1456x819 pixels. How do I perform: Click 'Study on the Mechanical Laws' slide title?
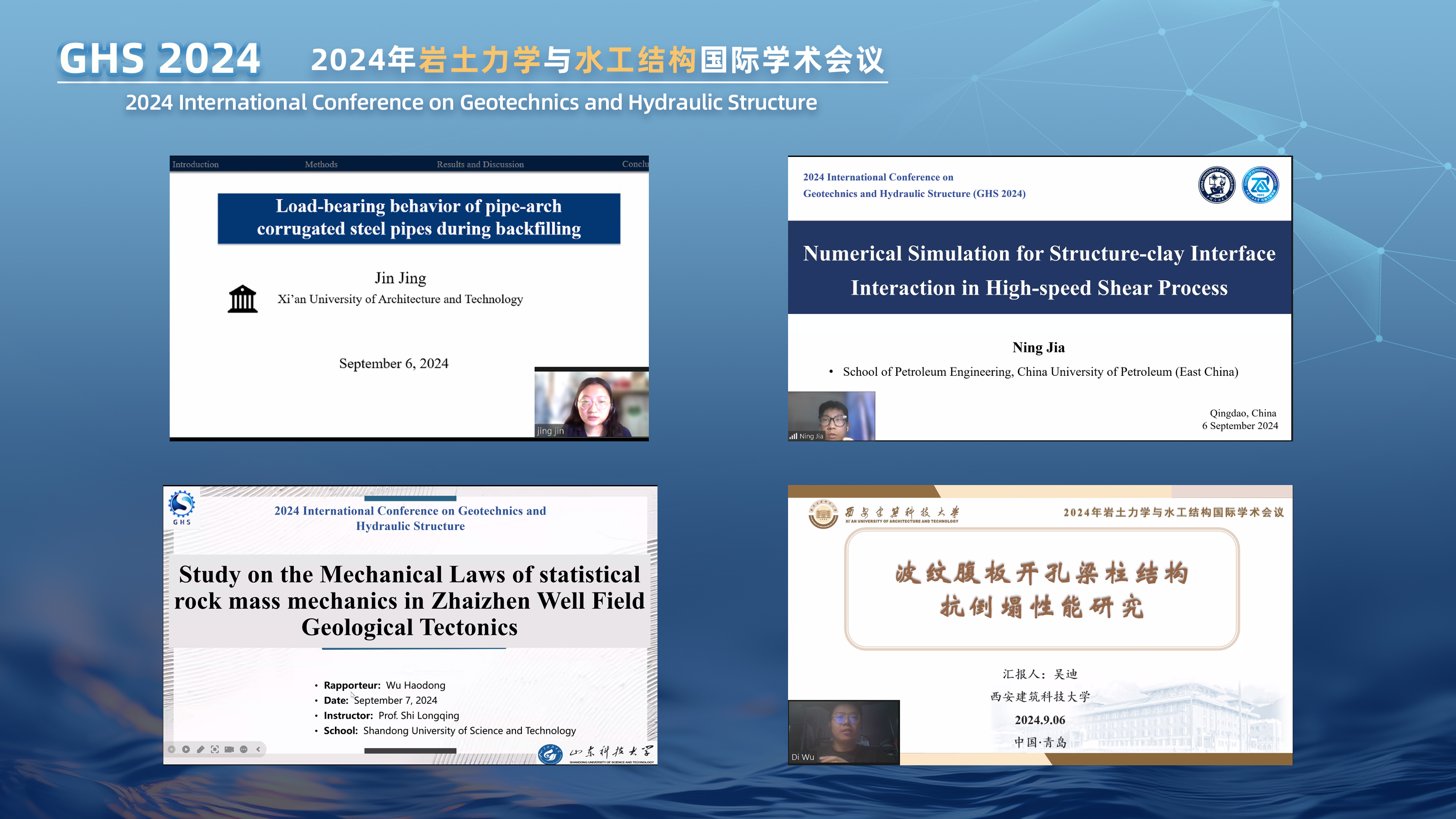(409, 601)
